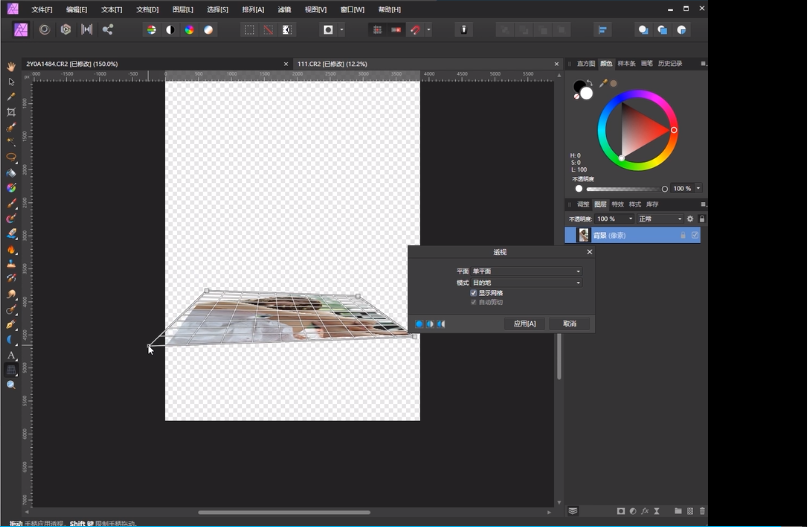Image resolution: width=808 pixels, height=527 pixels.
Task: Open the Plane dropdown in Perspective dialog
Action: click(x=526, y=271)
